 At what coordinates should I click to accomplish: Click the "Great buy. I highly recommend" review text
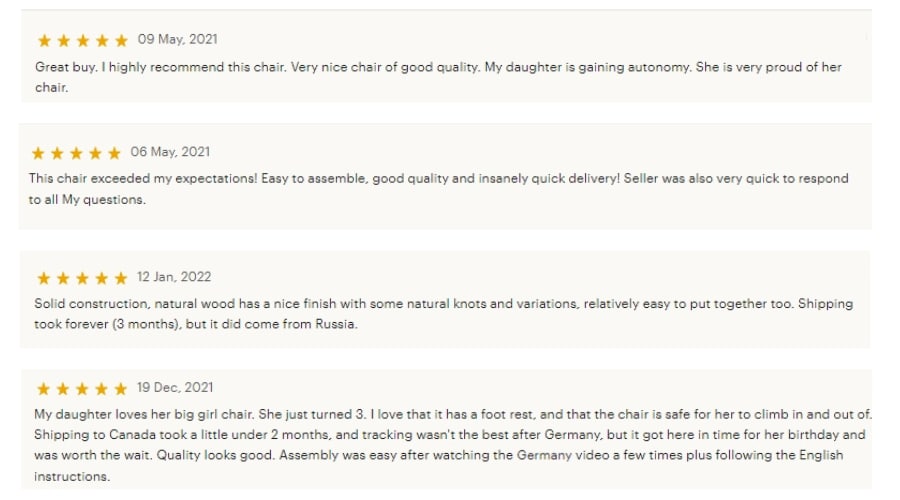(x=437, y=77)
